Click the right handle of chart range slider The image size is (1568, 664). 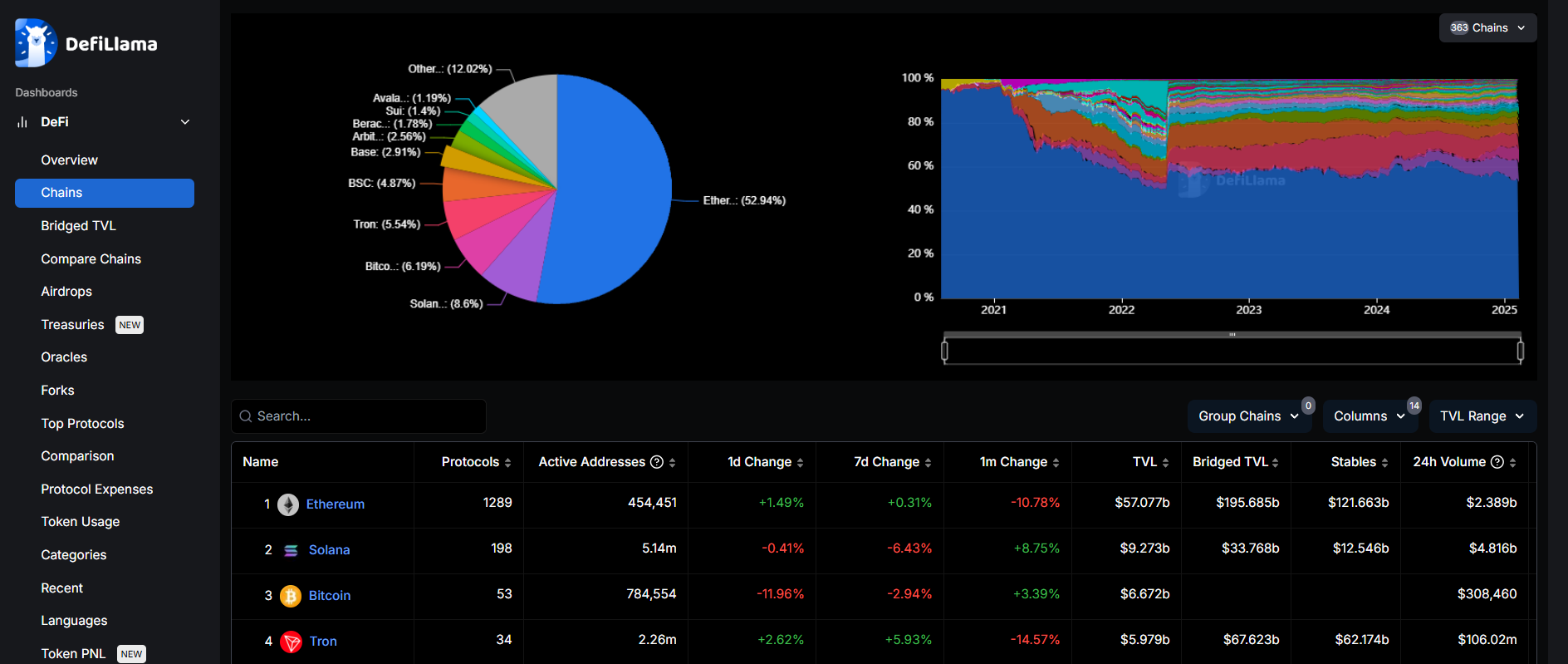[x=1521, y=351]
